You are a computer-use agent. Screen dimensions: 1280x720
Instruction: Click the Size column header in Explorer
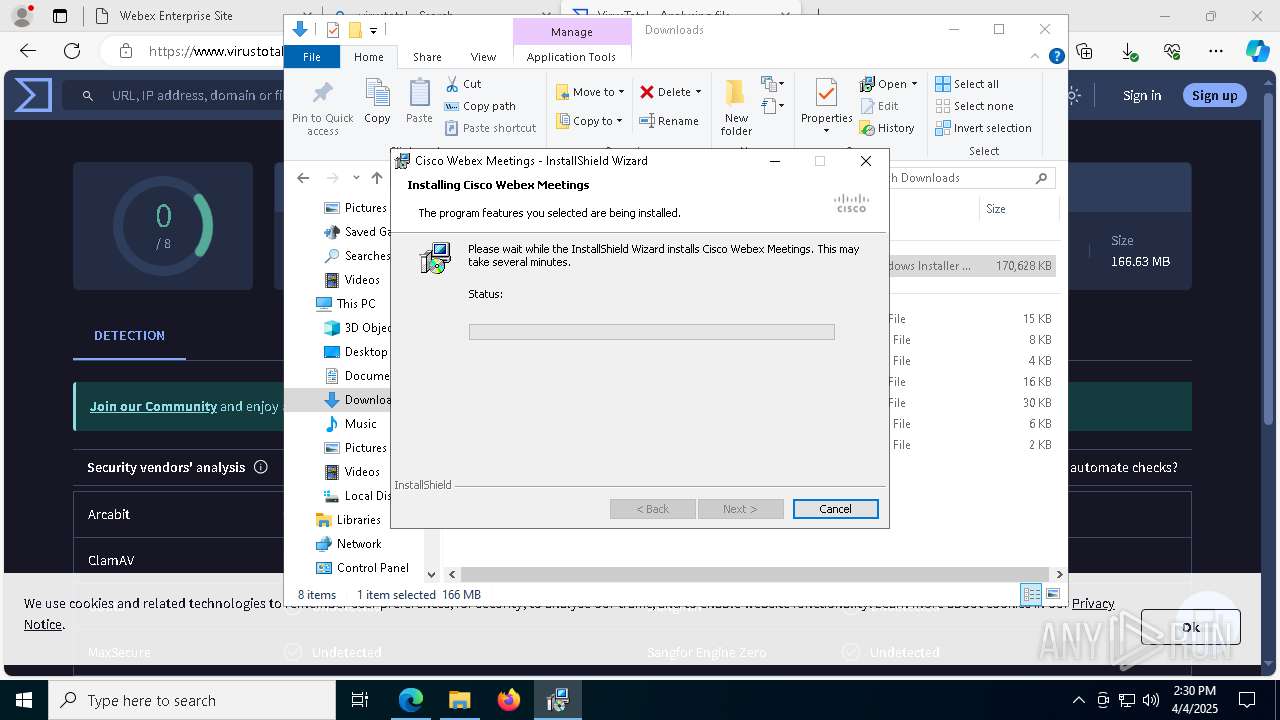[x=1018, y=209]
